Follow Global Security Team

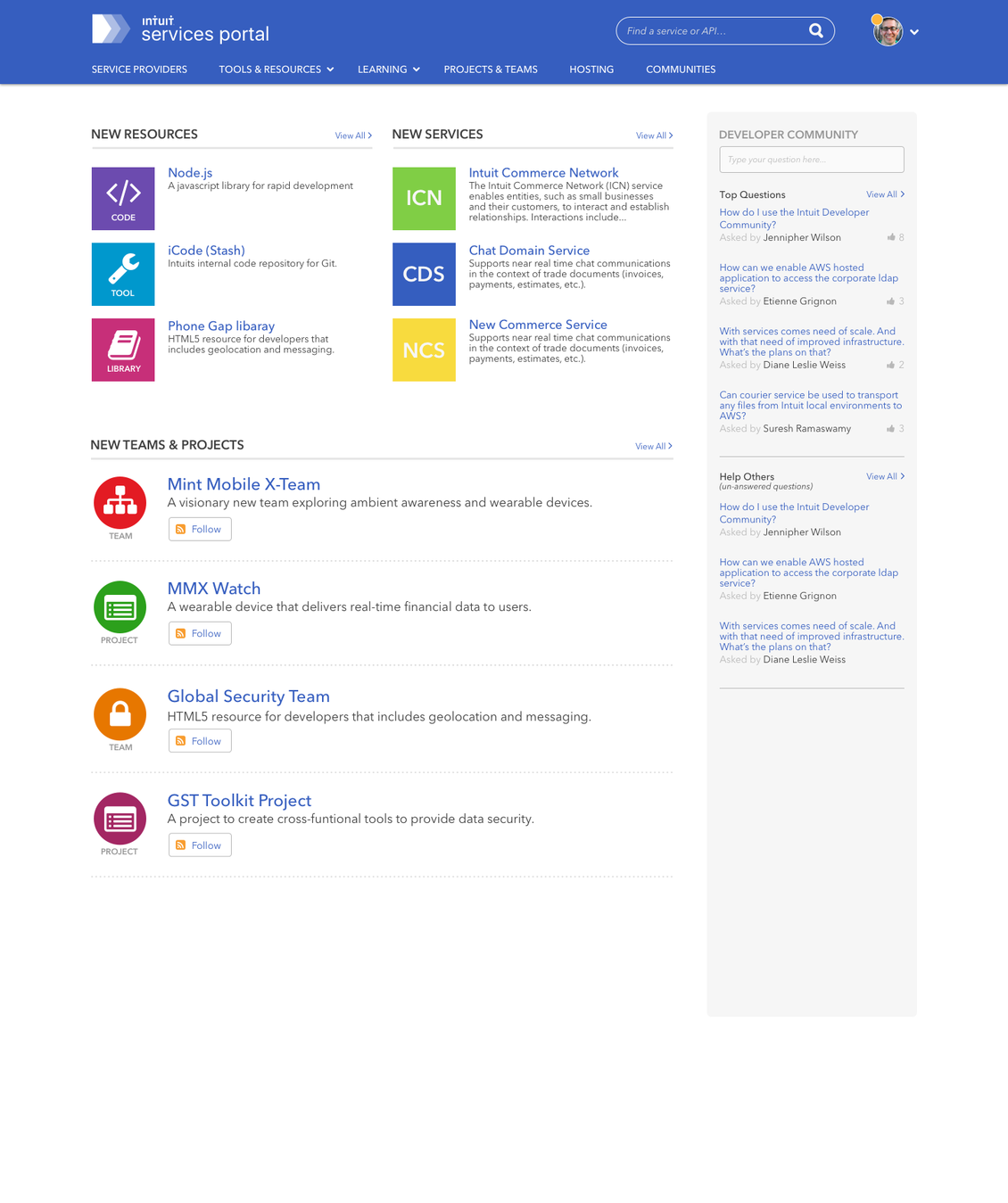[x=200, y=741]
